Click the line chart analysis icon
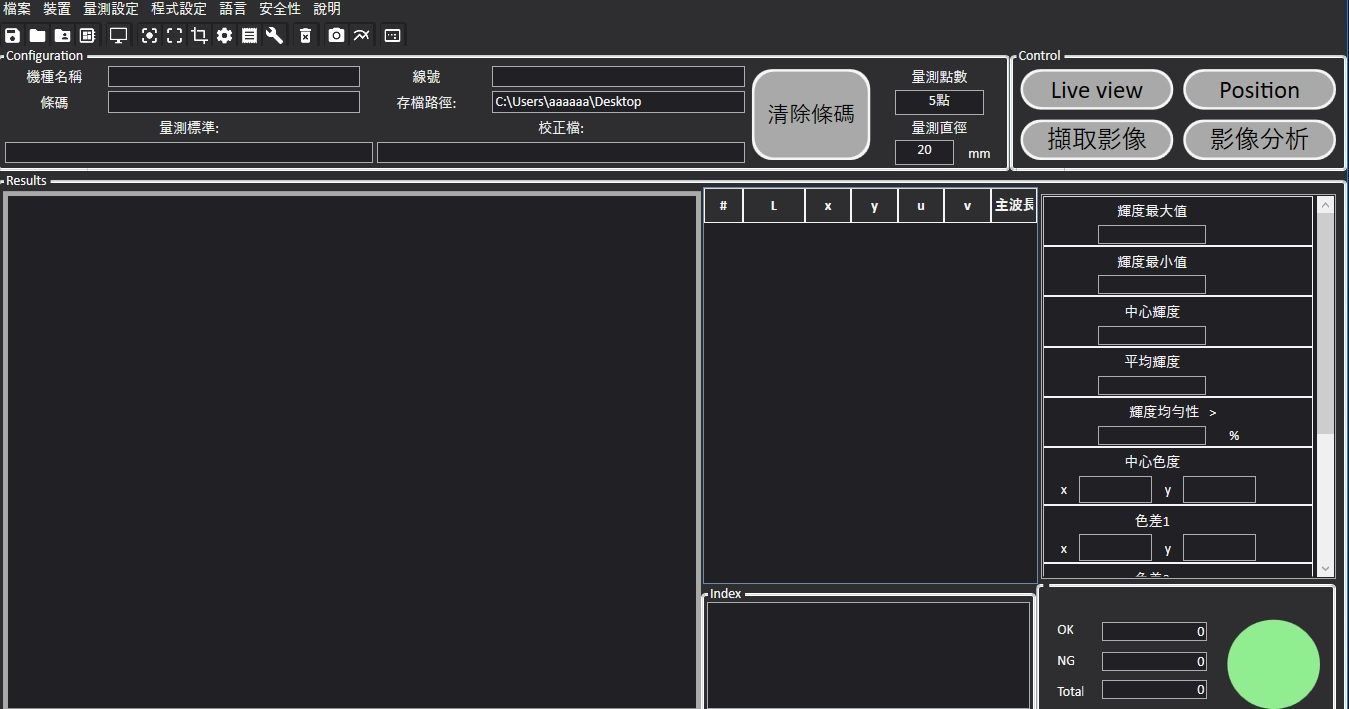The width and height of the screenshot is (1349, 709). (361, 35)
